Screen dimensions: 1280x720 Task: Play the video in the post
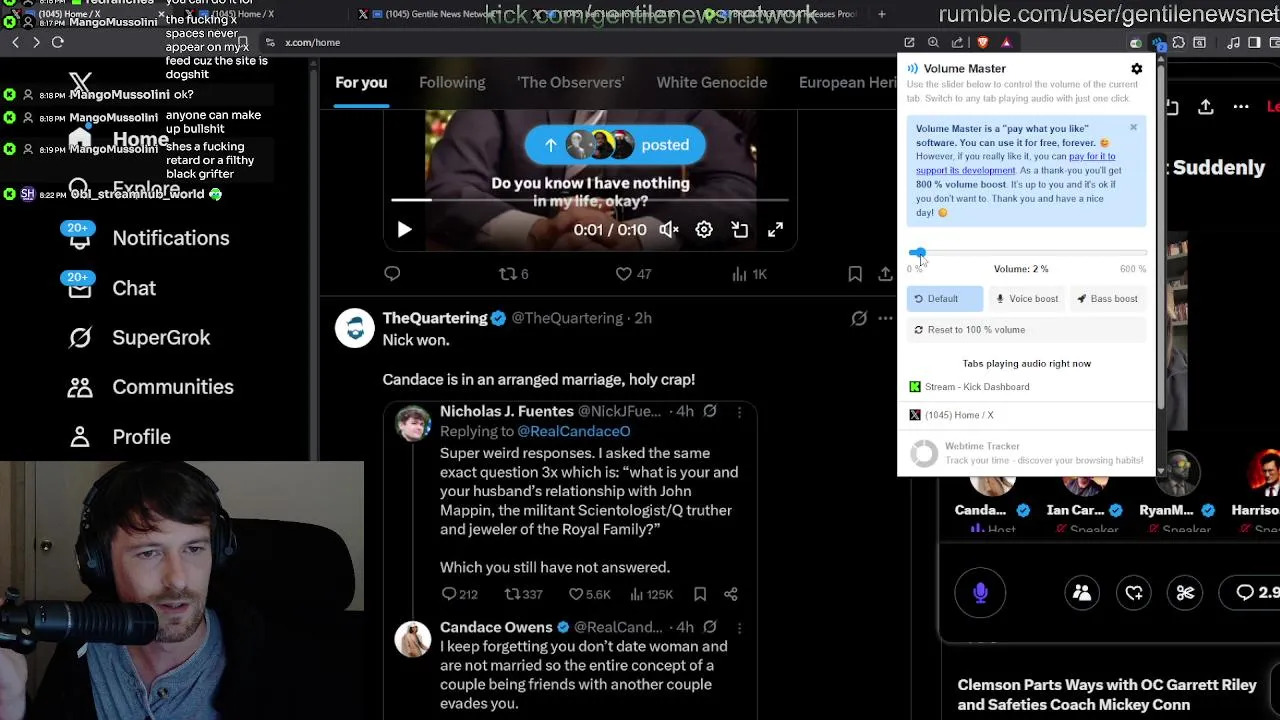coord(404,230)
